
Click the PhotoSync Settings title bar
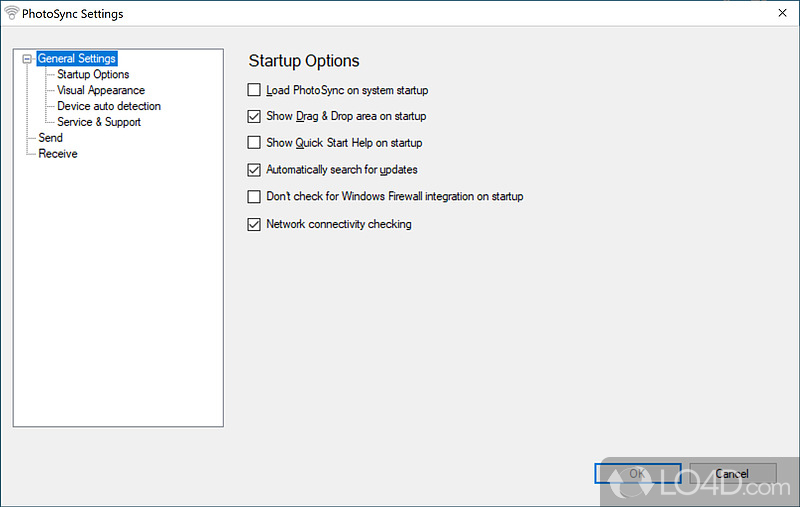tap(400, 14)
